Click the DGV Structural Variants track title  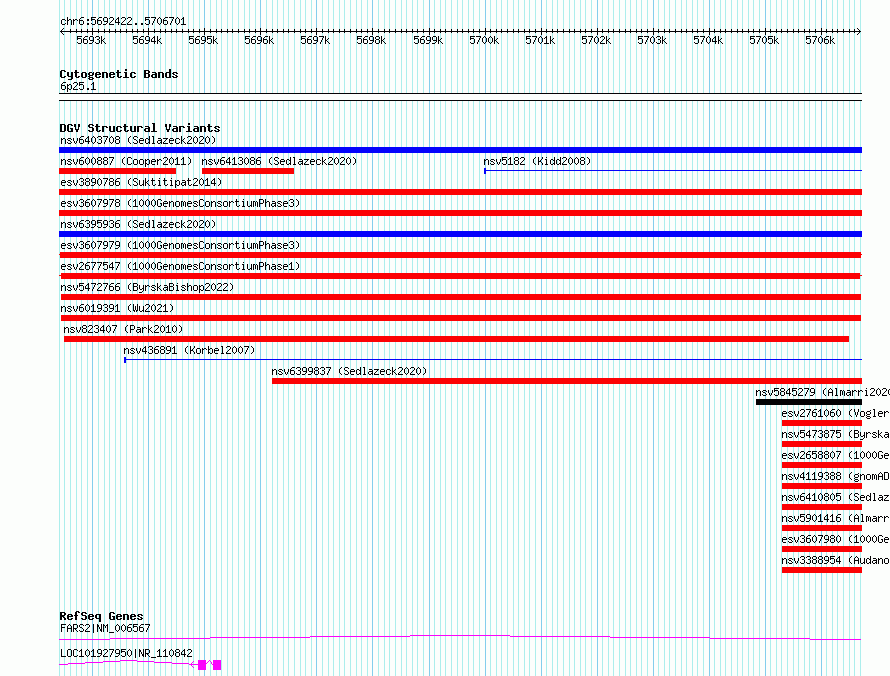[x=140, y=128]
